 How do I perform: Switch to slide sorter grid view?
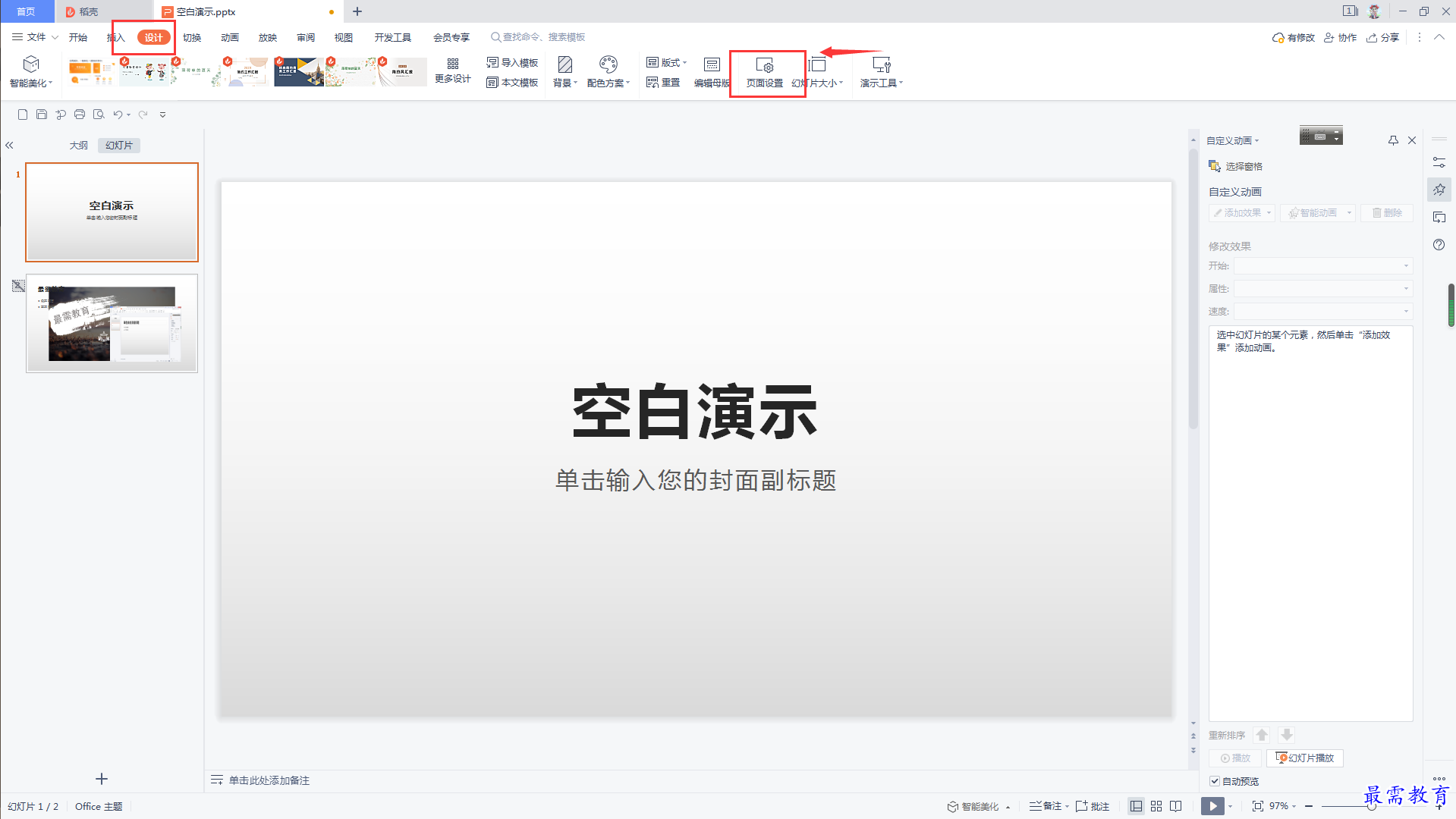1156,806
